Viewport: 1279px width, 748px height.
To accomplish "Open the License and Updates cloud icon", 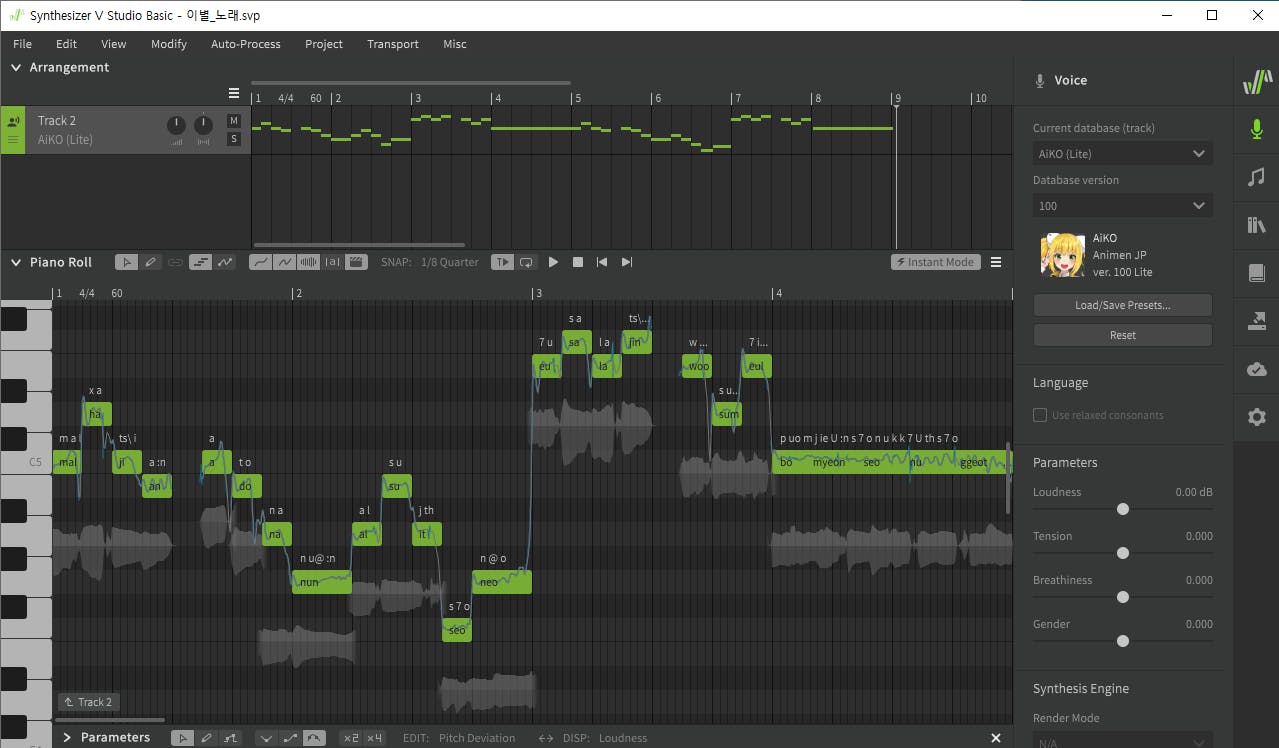I will coord(1256,369).
